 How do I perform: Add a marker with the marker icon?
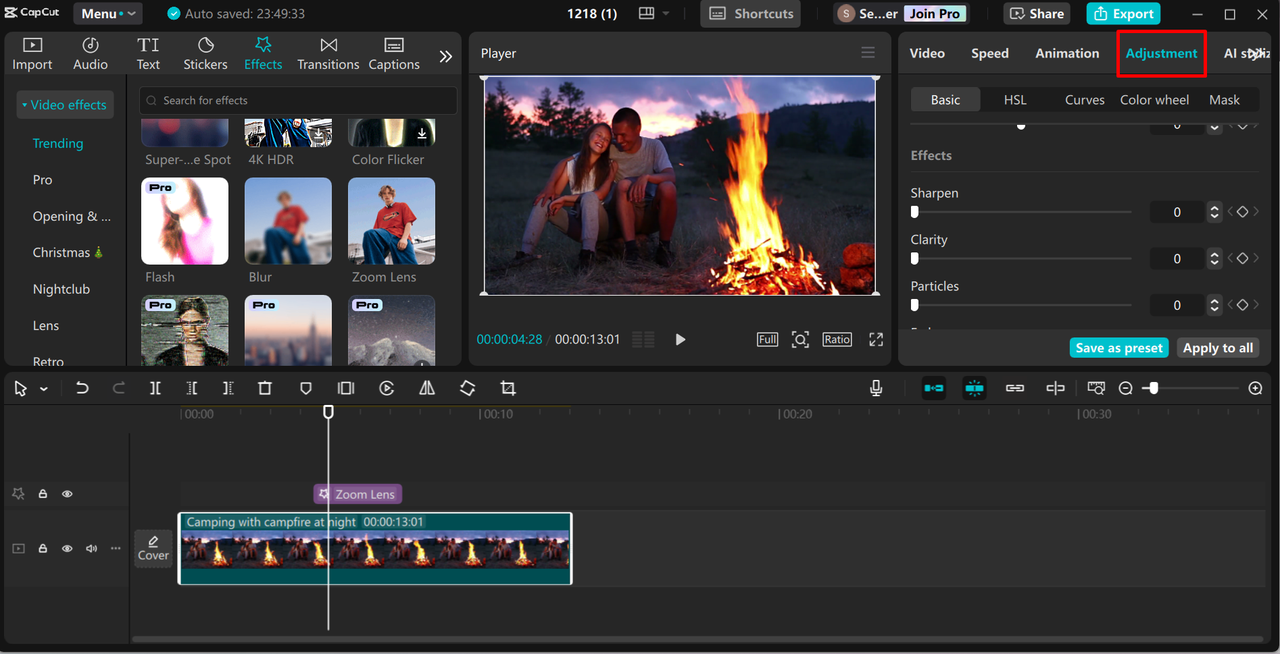coord(306,388)
